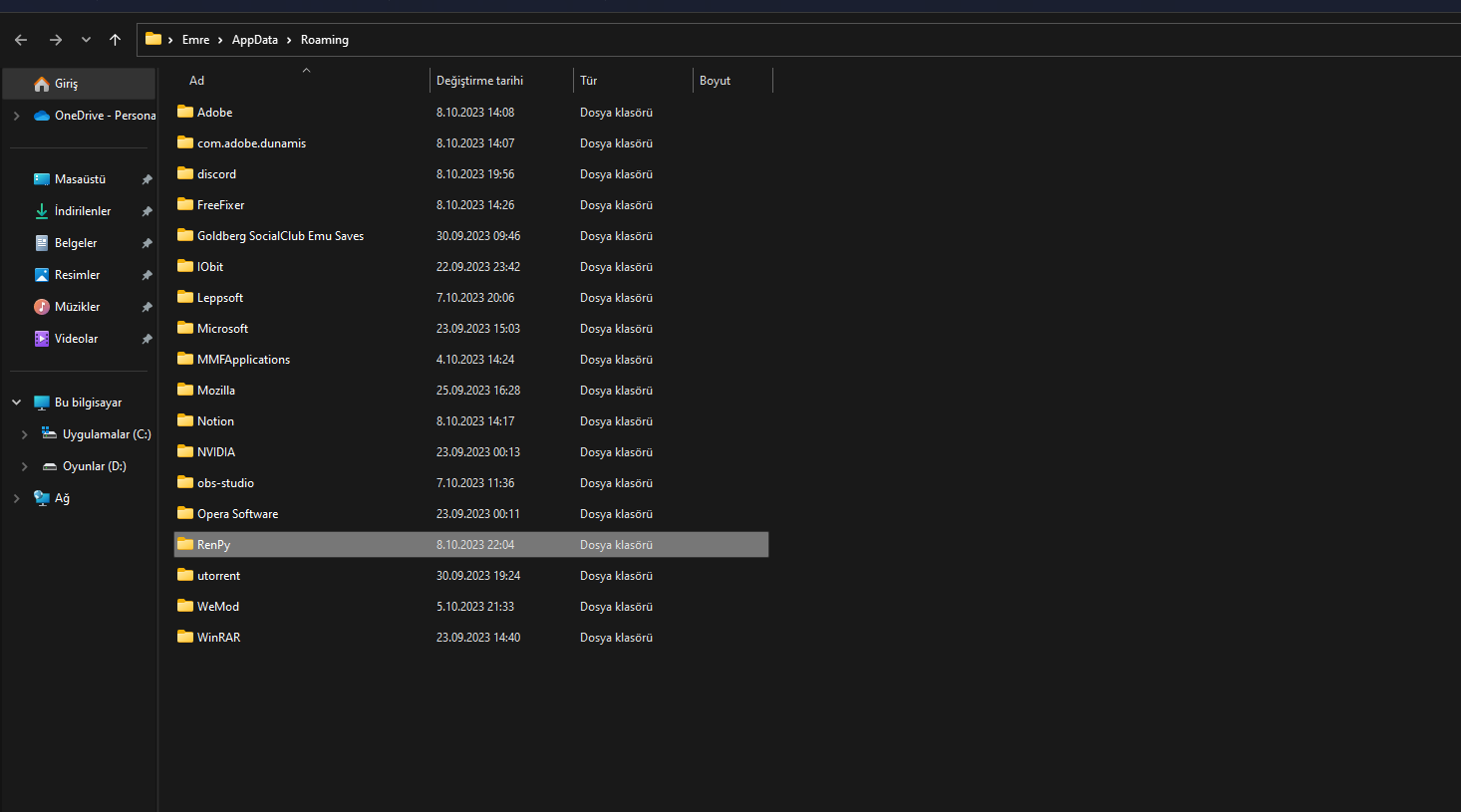The width and height of the screenshot is (1461, 812).
Task: Click the 23.09.2023 14:40 date cell
Action: pyautogui.click(x=478, y=638)
